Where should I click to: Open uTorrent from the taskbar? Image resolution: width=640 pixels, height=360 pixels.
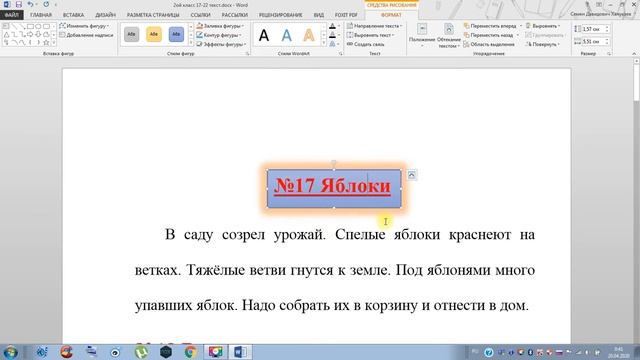coord(141,352)
